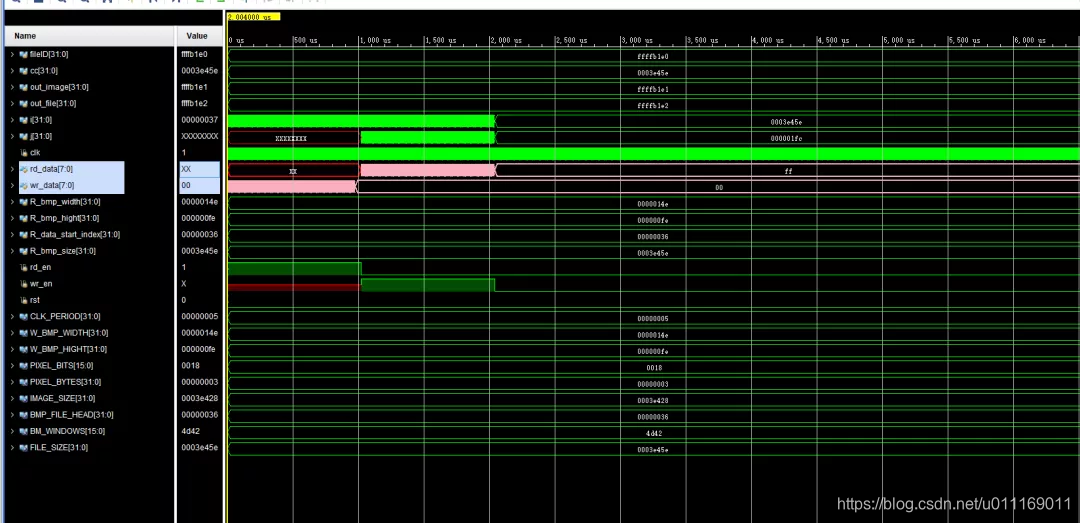The image size is (1080, 523).
Task: Select the rst signal name
Action: click(35, 300)
